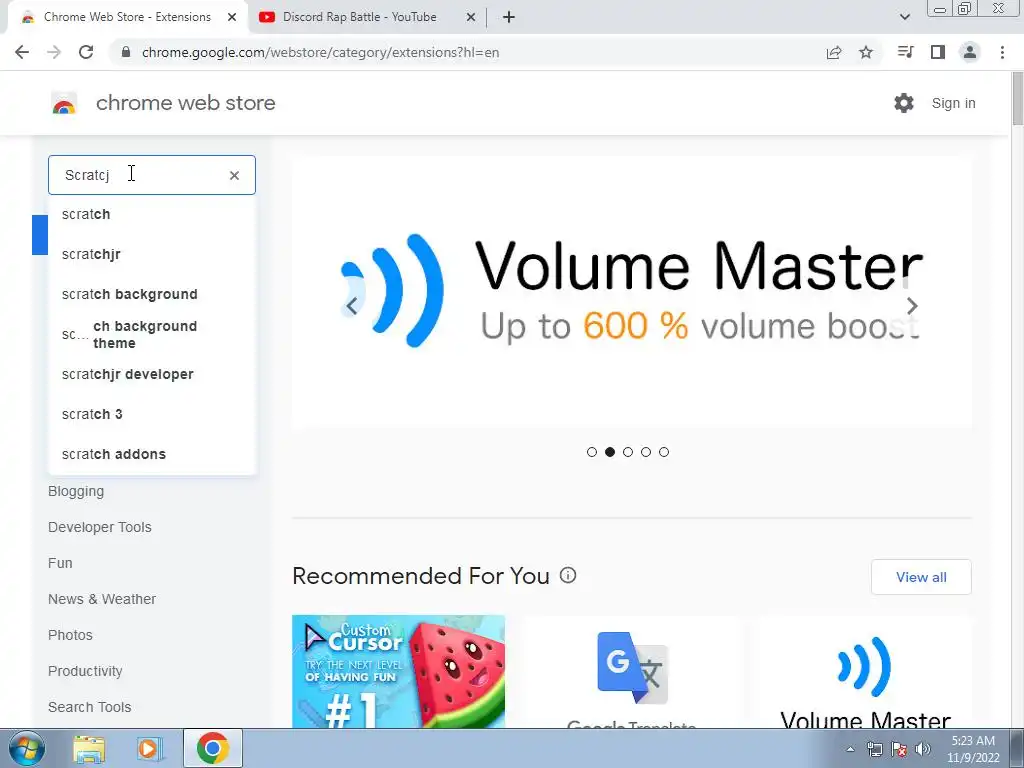
Task: Open the Custom Cursor extension card
Action: (398, 671)
